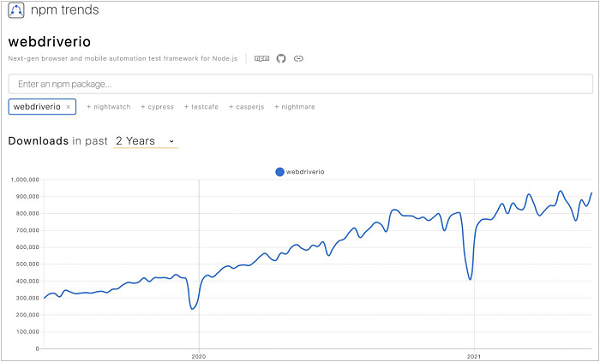Screen dimensions: 600x362
Task: Open the homepage link chain icon
Action: pos(298,59)
